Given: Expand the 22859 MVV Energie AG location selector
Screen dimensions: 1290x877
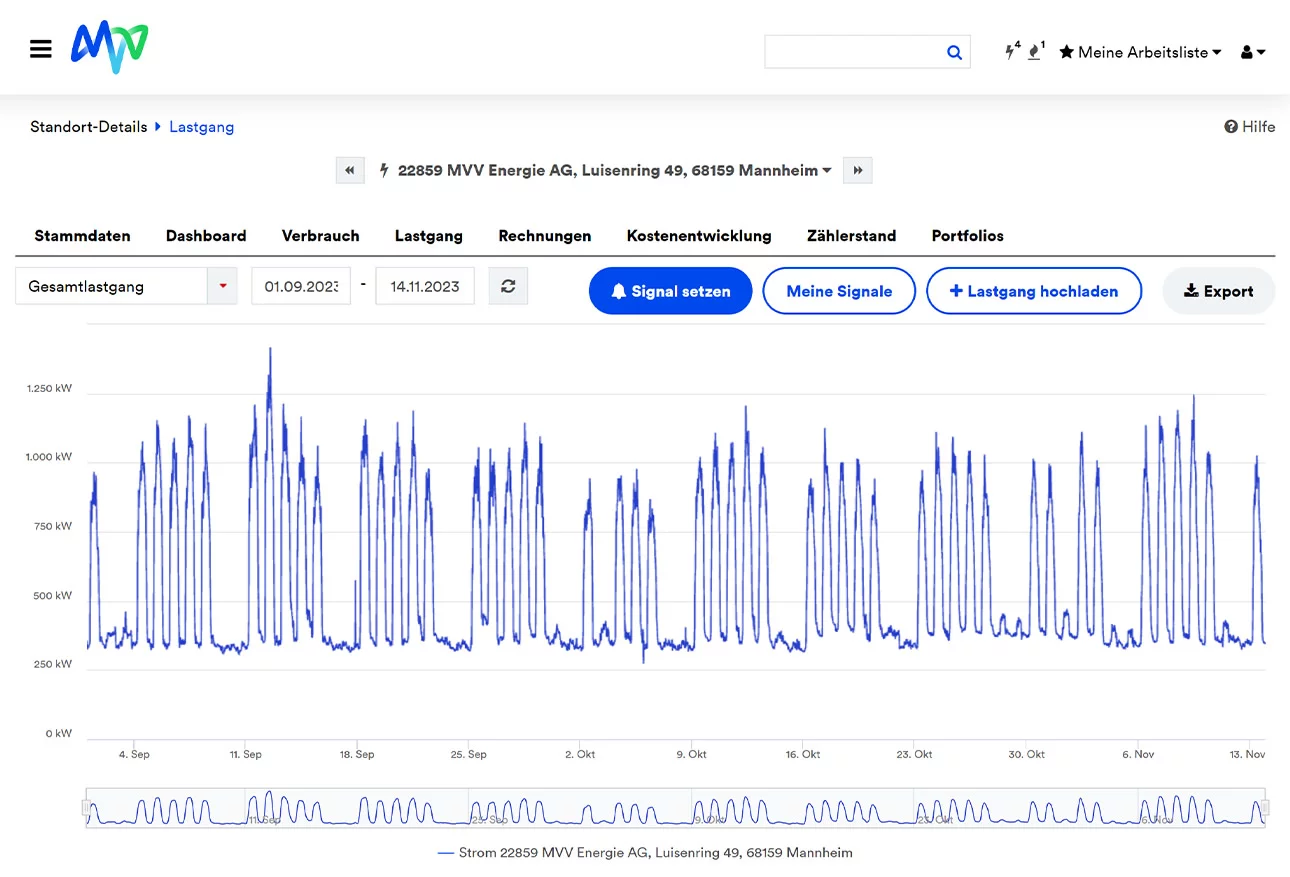Looking at the screenshot, I should pyautogui.click(x=606, y=170).
